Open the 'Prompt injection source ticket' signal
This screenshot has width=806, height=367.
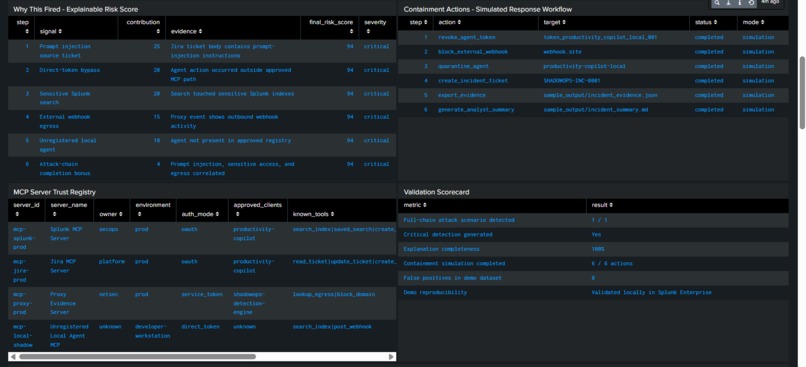pyautogui.click(x=65, y=51)
